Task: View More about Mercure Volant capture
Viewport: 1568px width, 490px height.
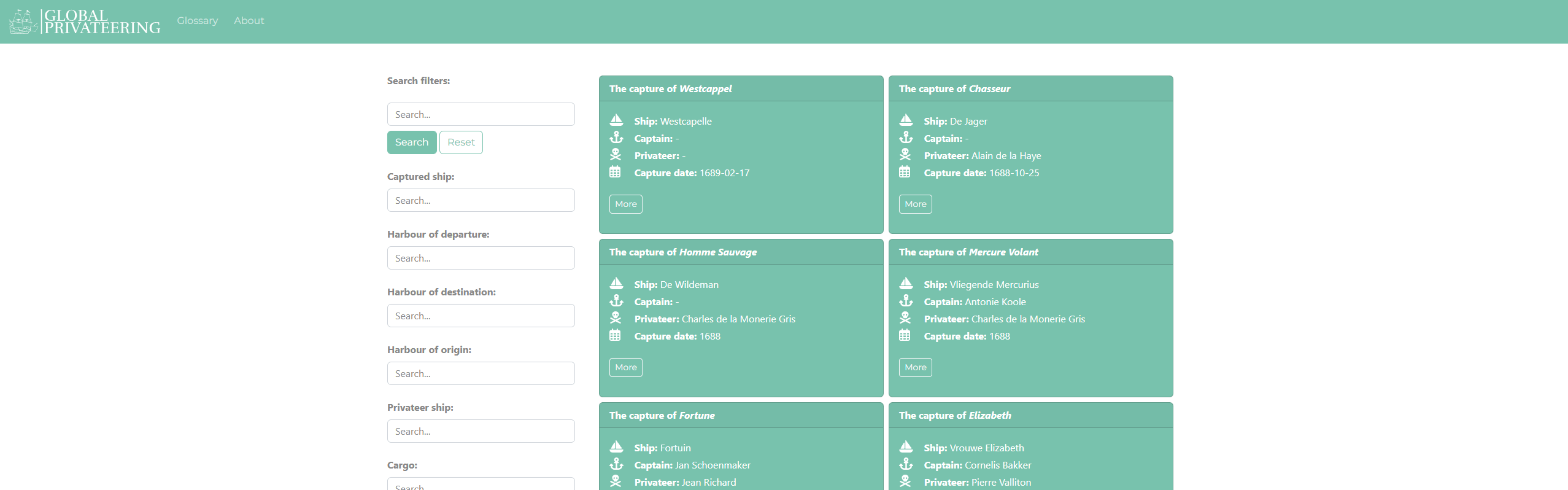Action: 915,368
